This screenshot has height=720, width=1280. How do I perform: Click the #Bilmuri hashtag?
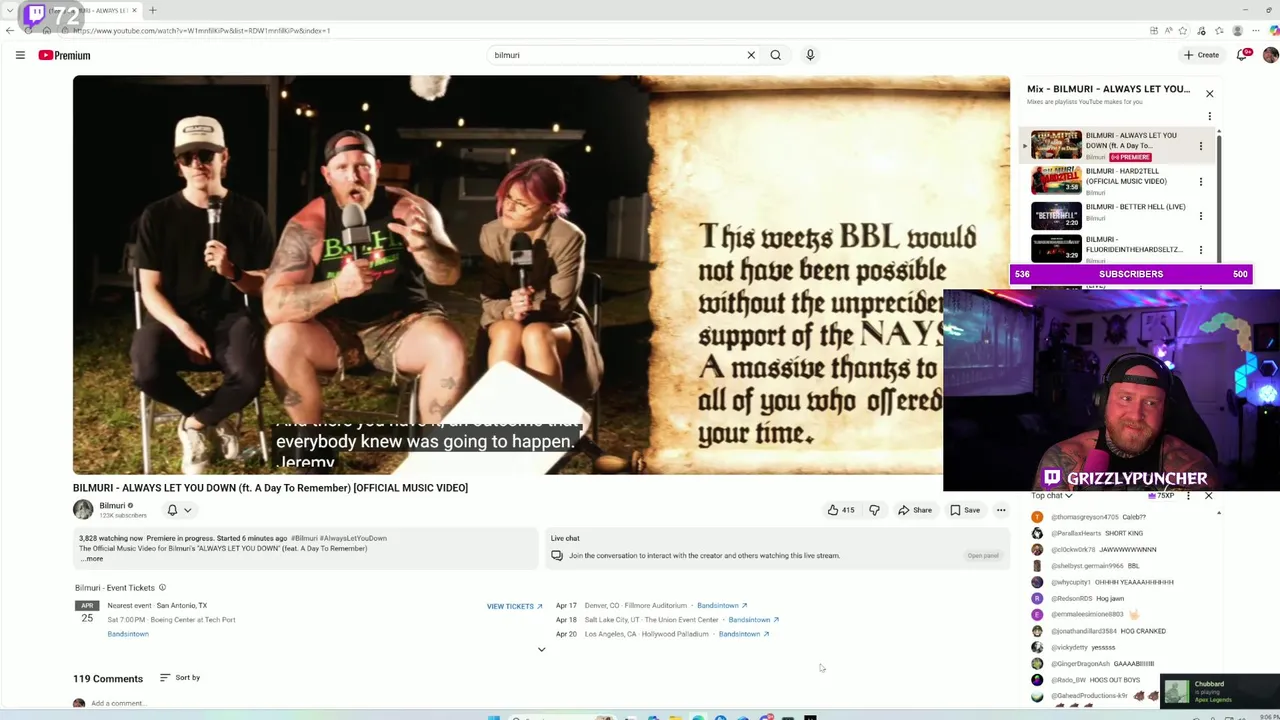pos(304,538)
